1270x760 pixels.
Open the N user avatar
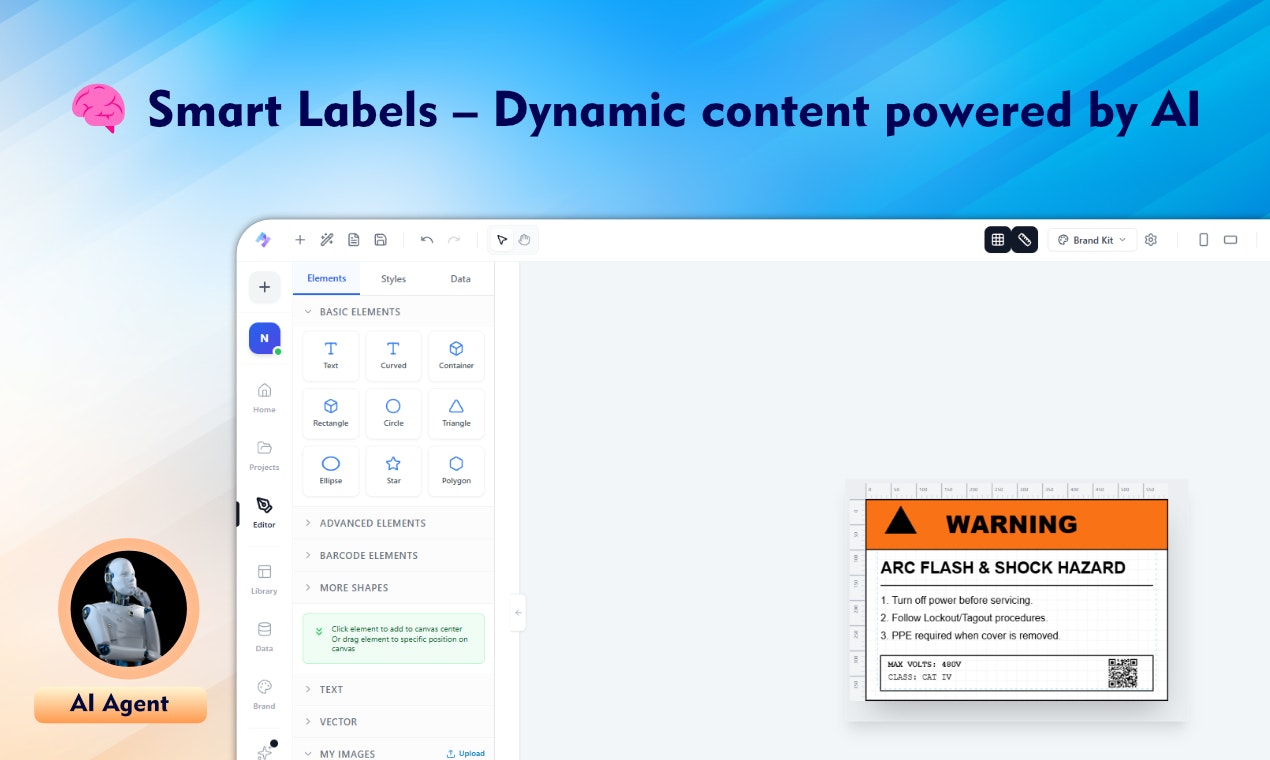[x=264, y=338]
